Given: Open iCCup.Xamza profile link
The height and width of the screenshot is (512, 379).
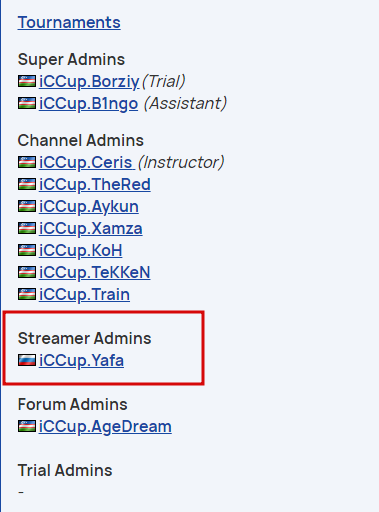Looking at the screenshot, I should [x=91, y=228].
